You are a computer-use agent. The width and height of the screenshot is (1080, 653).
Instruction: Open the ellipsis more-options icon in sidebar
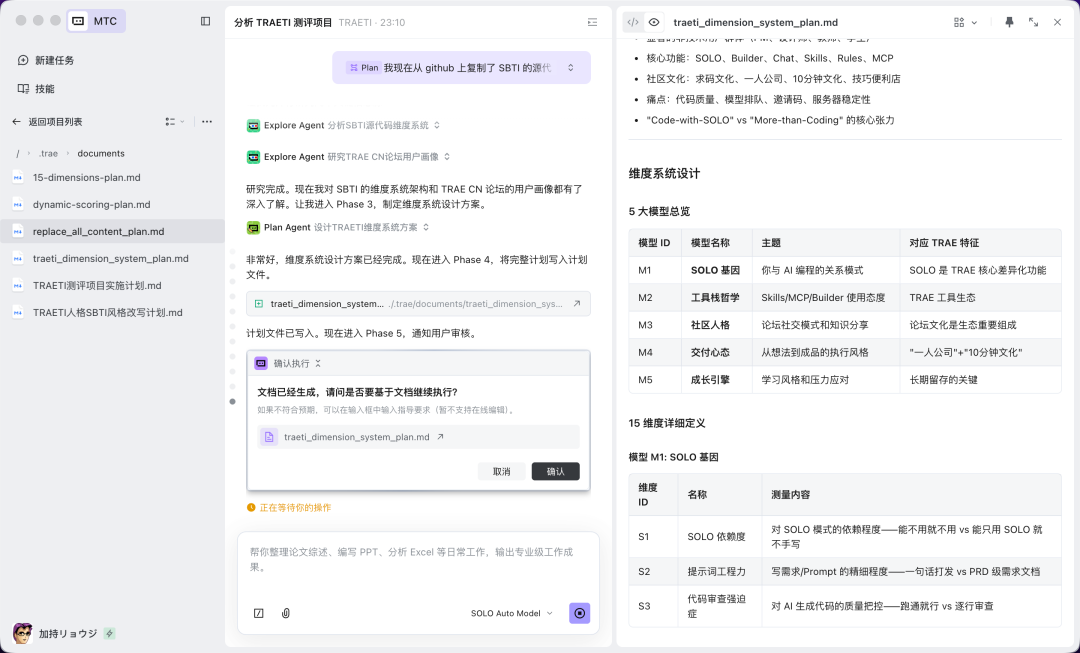pos(208,121)
